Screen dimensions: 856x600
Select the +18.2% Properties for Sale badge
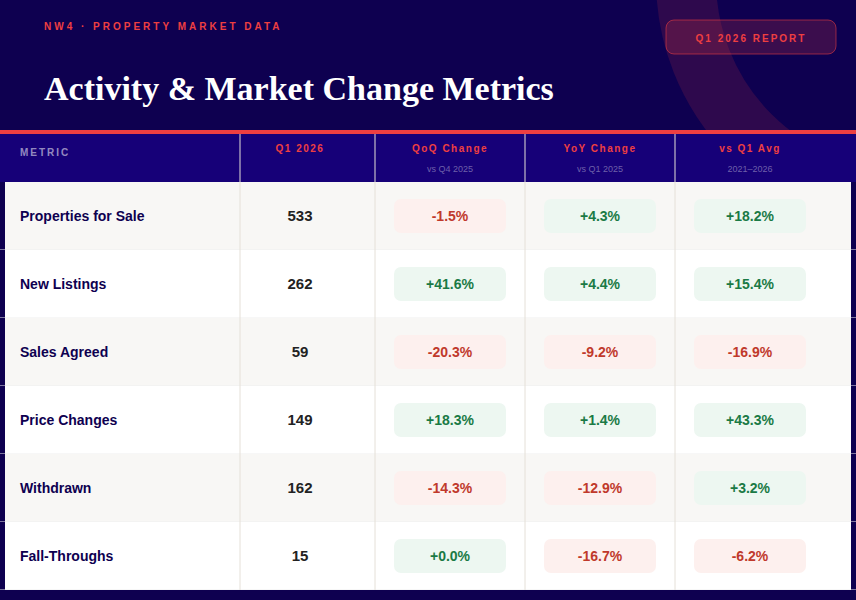750,216
